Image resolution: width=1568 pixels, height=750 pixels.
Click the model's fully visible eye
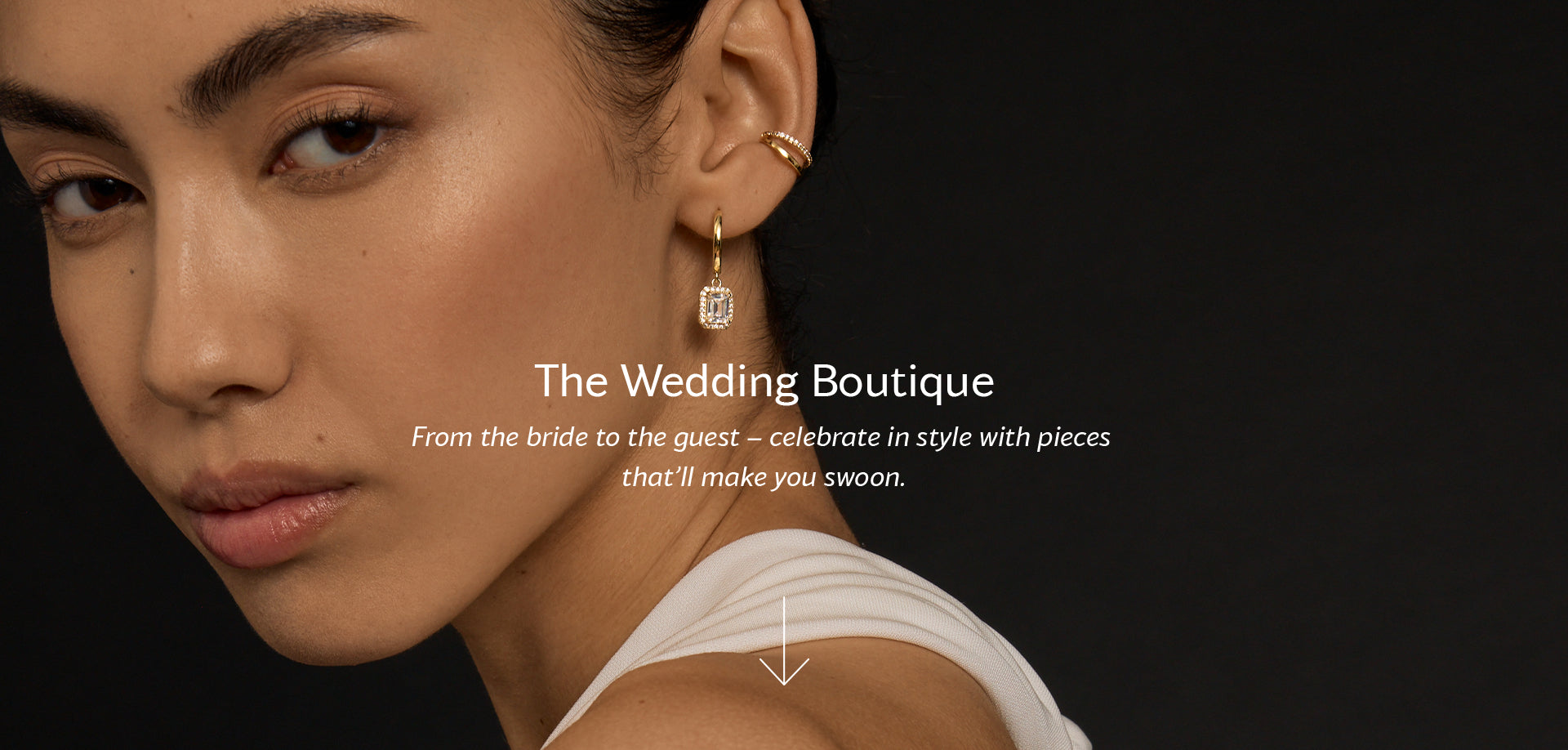[x=335, y=141]
